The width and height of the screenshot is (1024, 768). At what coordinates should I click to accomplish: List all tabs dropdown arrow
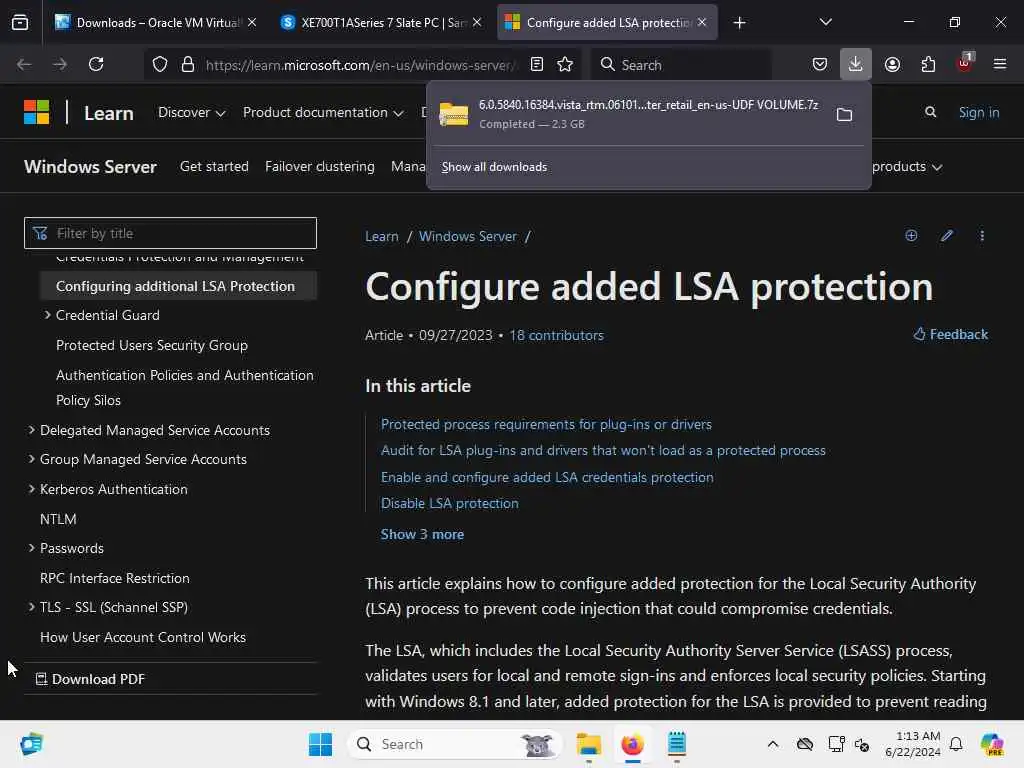(x=825, y=22)
